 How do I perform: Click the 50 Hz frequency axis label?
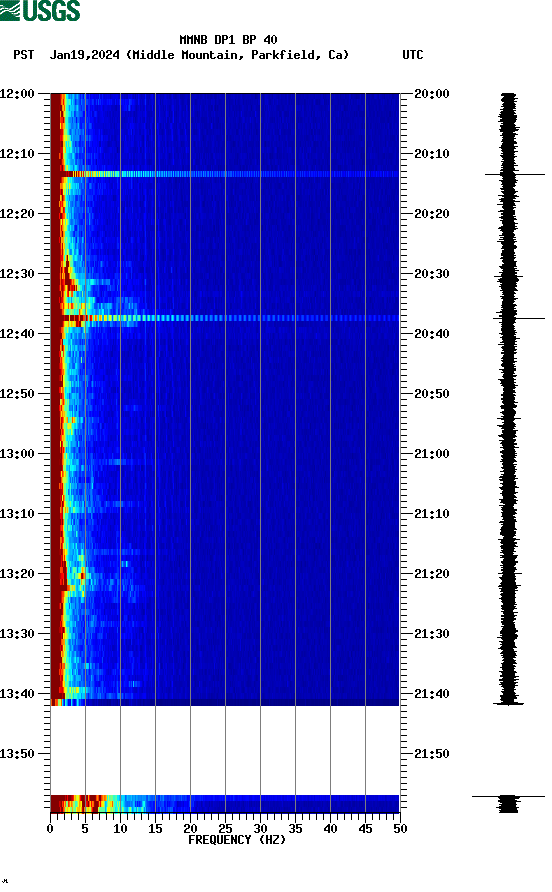400,829
